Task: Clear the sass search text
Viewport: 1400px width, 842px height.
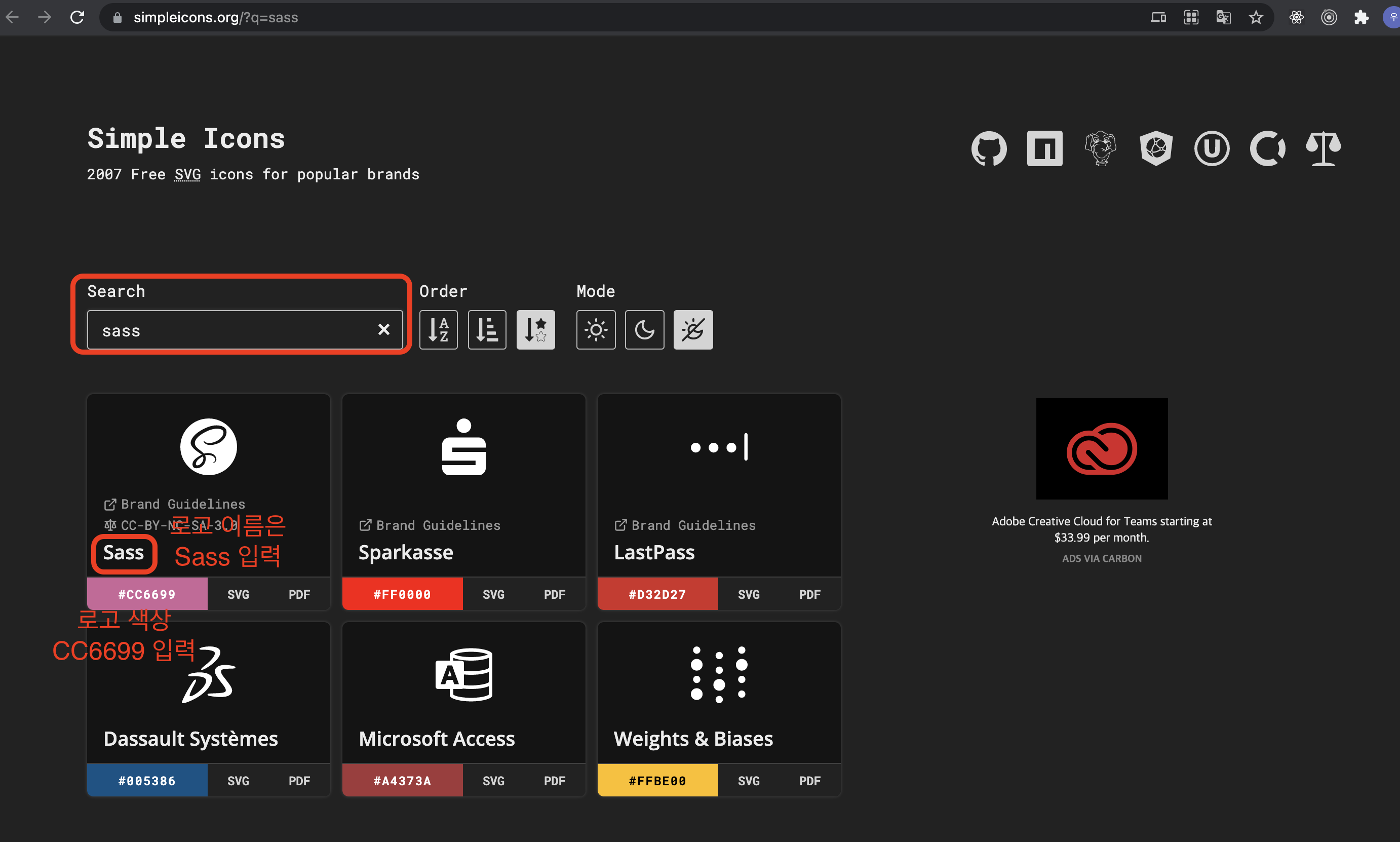Action: (x=384, y=330)
